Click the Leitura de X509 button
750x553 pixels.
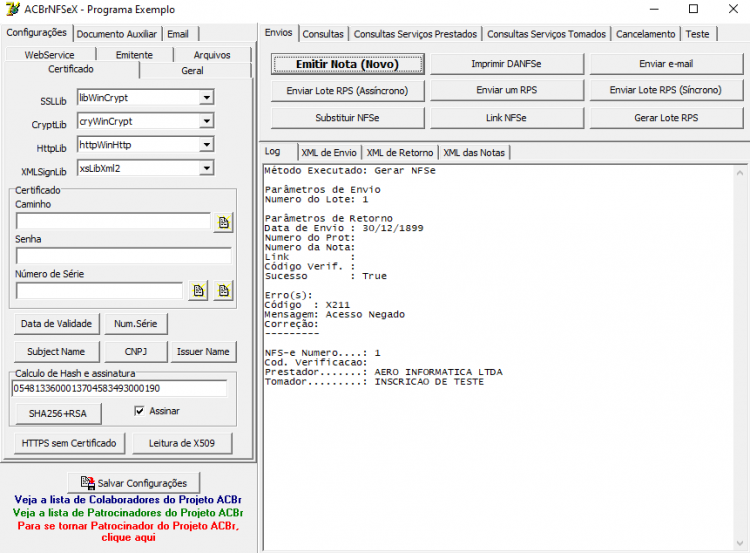pyautogui.click(x=182, y=443)
